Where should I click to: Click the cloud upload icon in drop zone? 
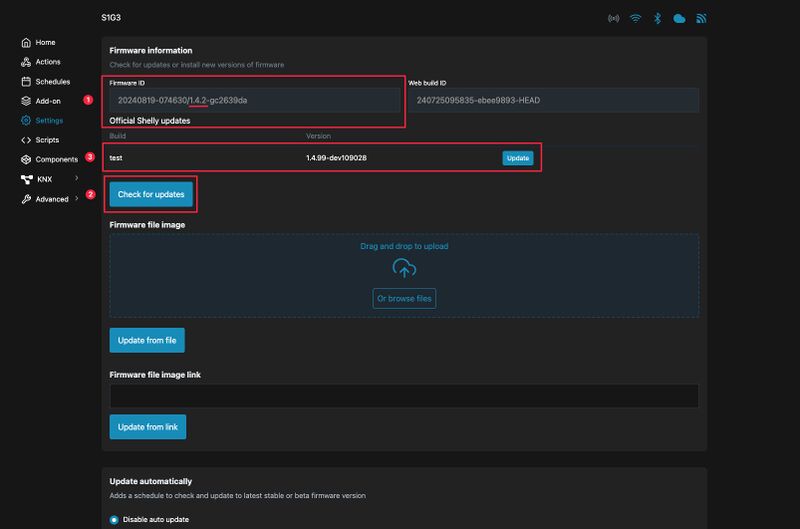(404, 267)
